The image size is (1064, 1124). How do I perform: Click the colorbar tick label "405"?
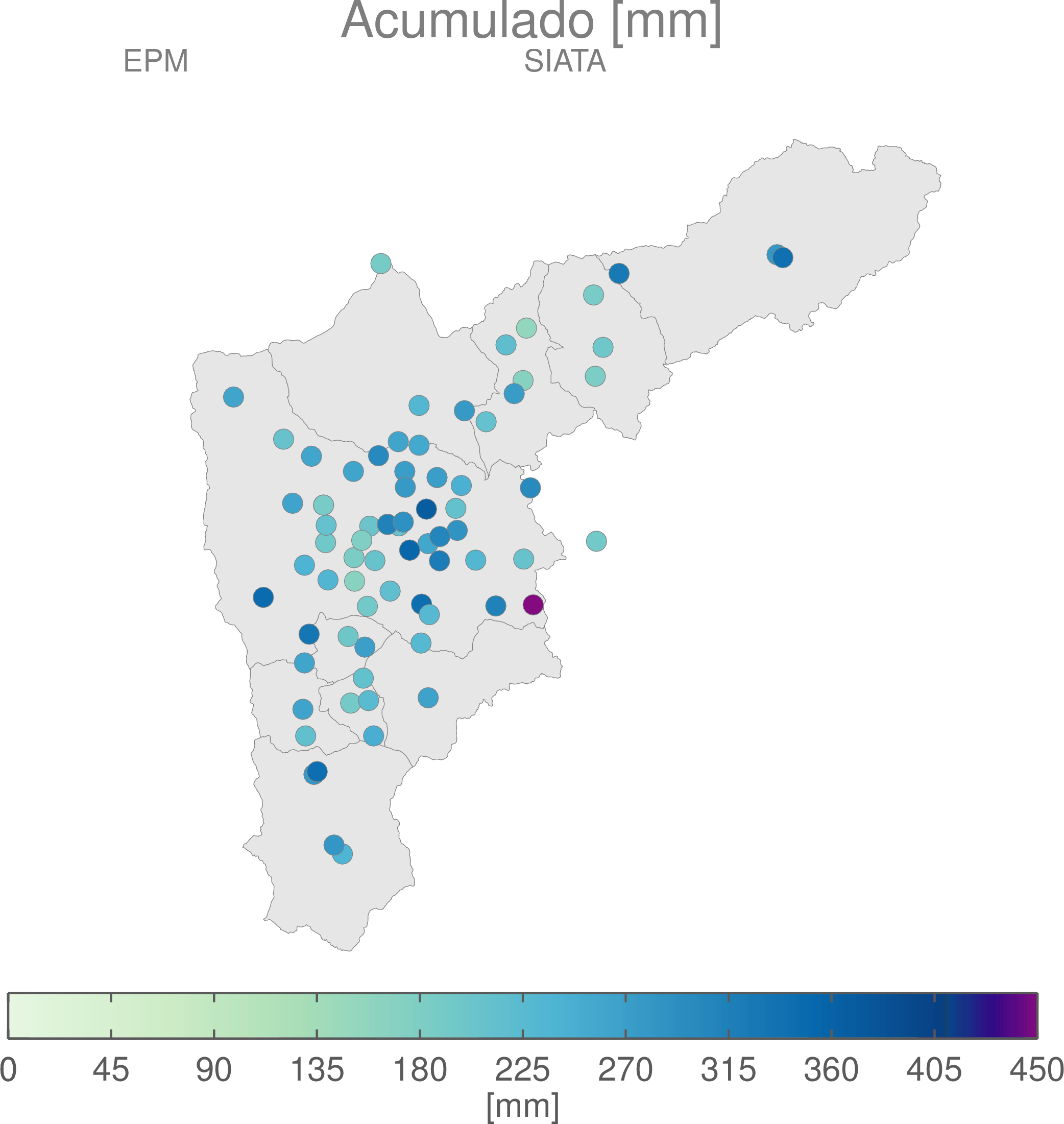[x=935, y=1070]
